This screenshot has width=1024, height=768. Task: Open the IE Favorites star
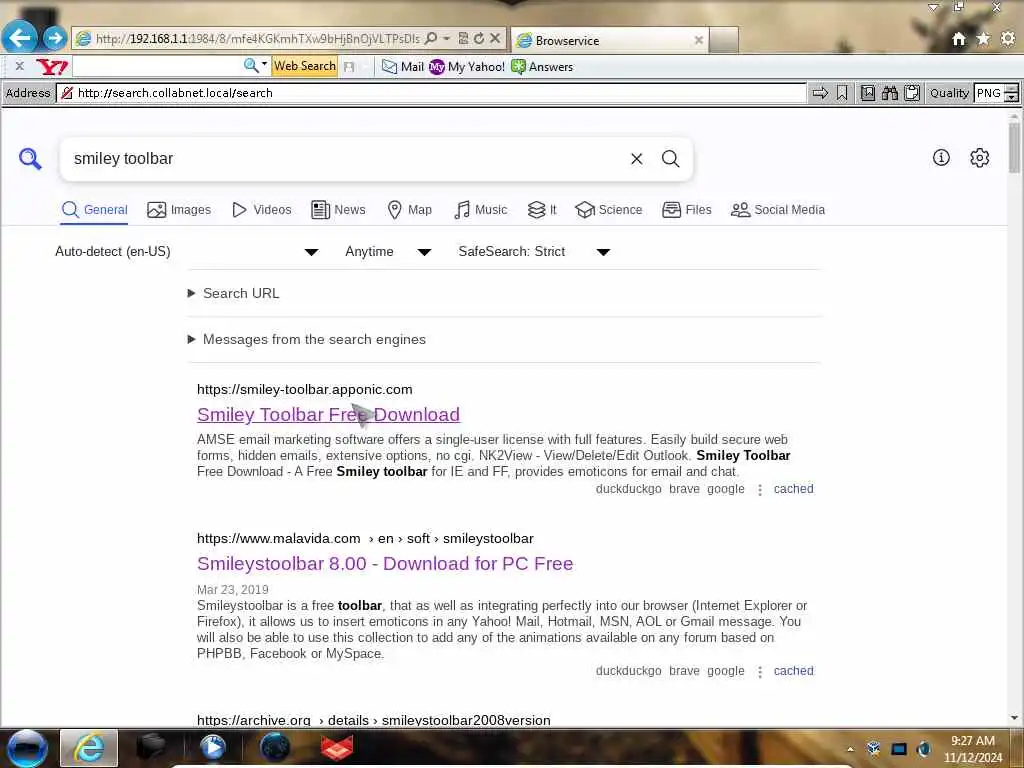click(983, 39)
